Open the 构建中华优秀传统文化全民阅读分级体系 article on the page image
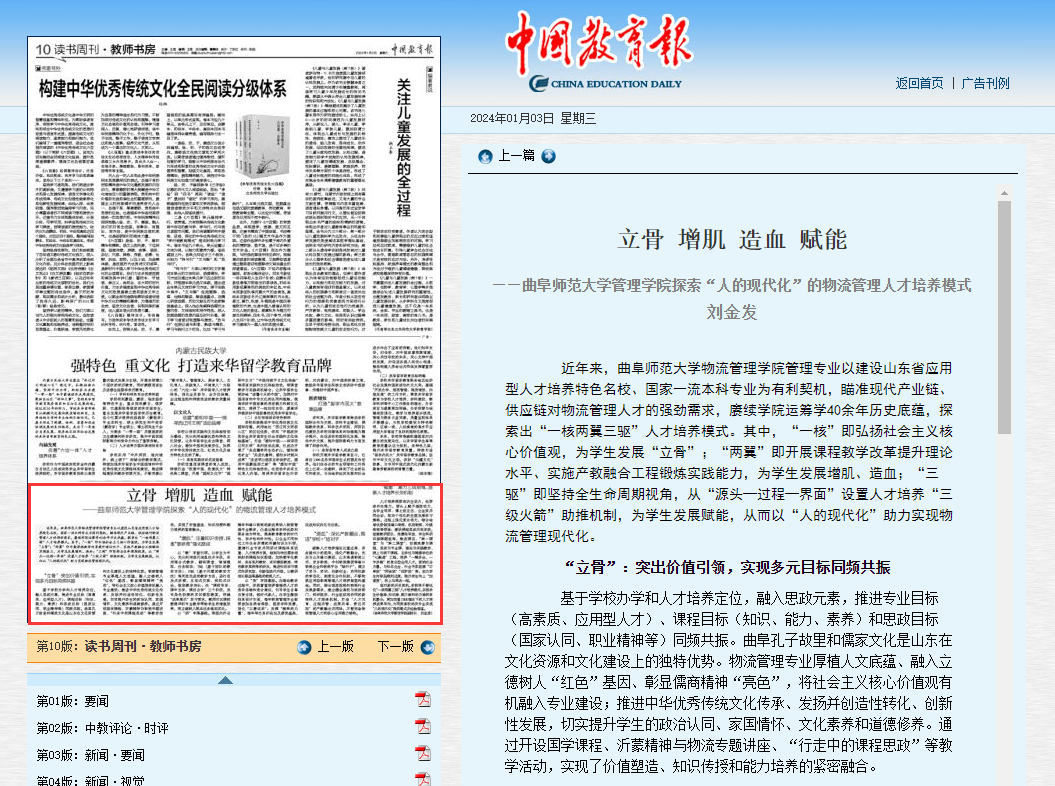 165,90
